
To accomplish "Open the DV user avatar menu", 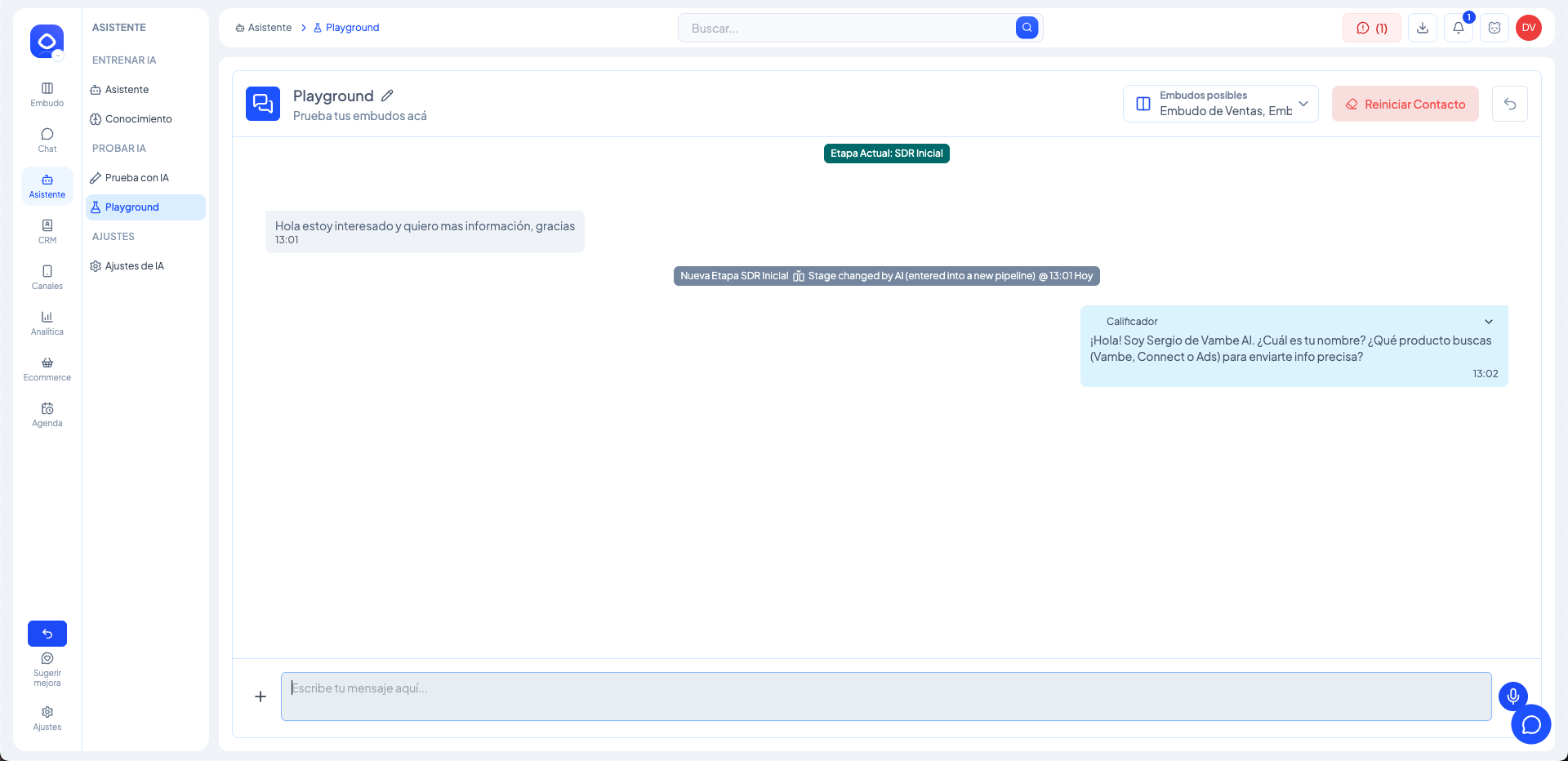I will [x=1528, y=28].
